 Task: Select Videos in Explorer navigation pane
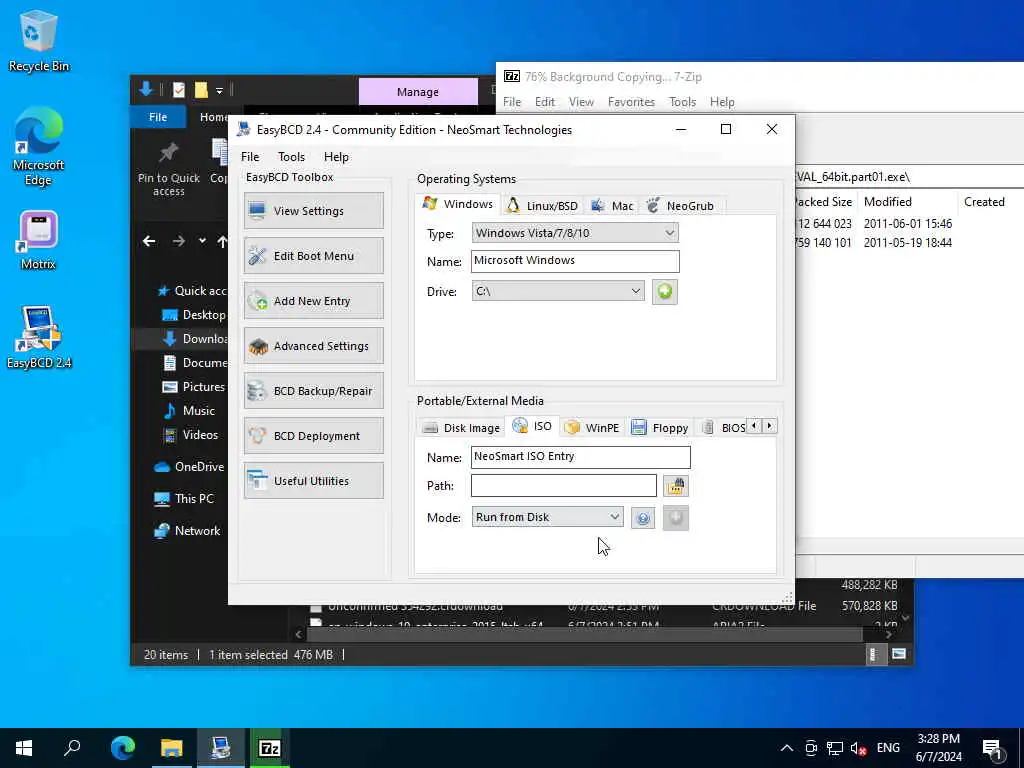[191, 435]
